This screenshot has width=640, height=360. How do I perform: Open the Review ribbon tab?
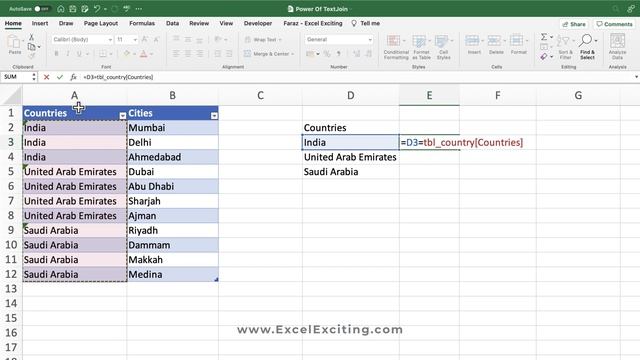coord(199,23)
